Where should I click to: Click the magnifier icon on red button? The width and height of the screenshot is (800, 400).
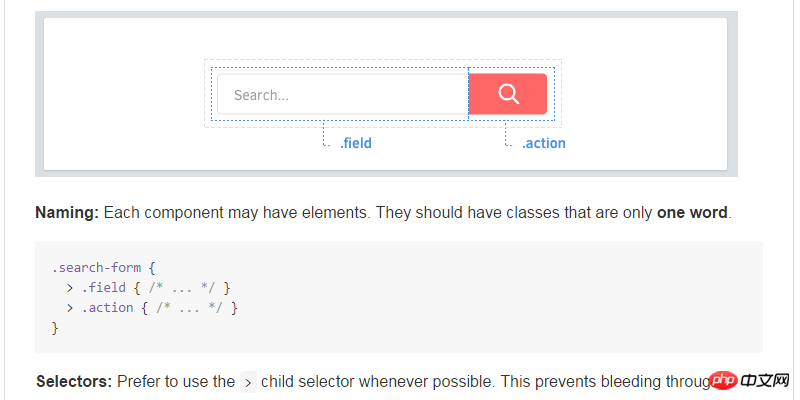[509, 94]
